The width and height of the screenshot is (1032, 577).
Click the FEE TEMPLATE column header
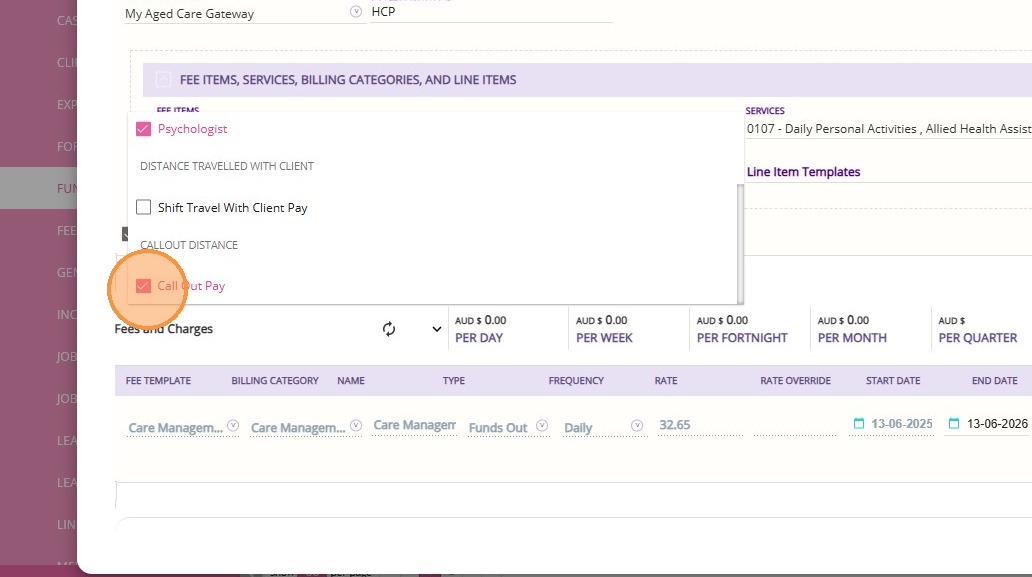(x=158, y=381)
